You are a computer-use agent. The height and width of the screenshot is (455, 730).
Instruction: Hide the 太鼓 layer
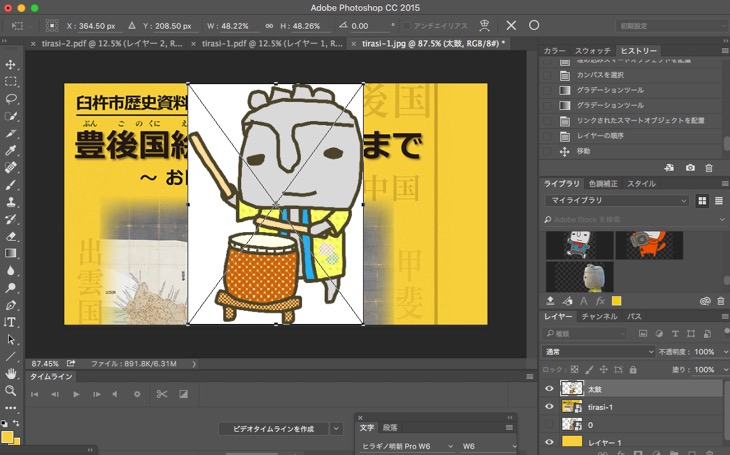click(x=549, y=389)
